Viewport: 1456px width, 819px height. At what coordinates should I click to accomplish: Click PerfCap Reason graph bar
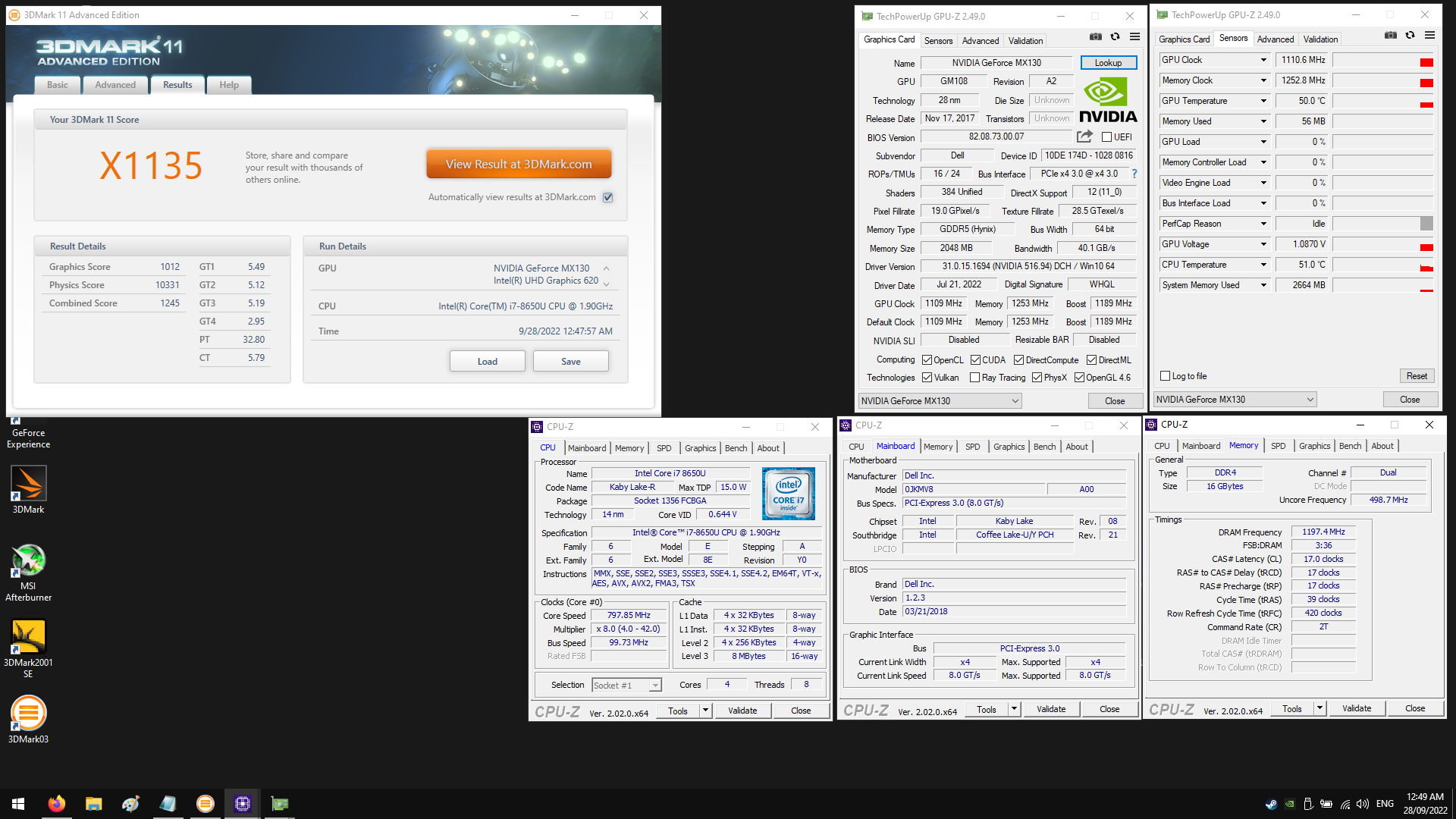(x=1382, y=224)
